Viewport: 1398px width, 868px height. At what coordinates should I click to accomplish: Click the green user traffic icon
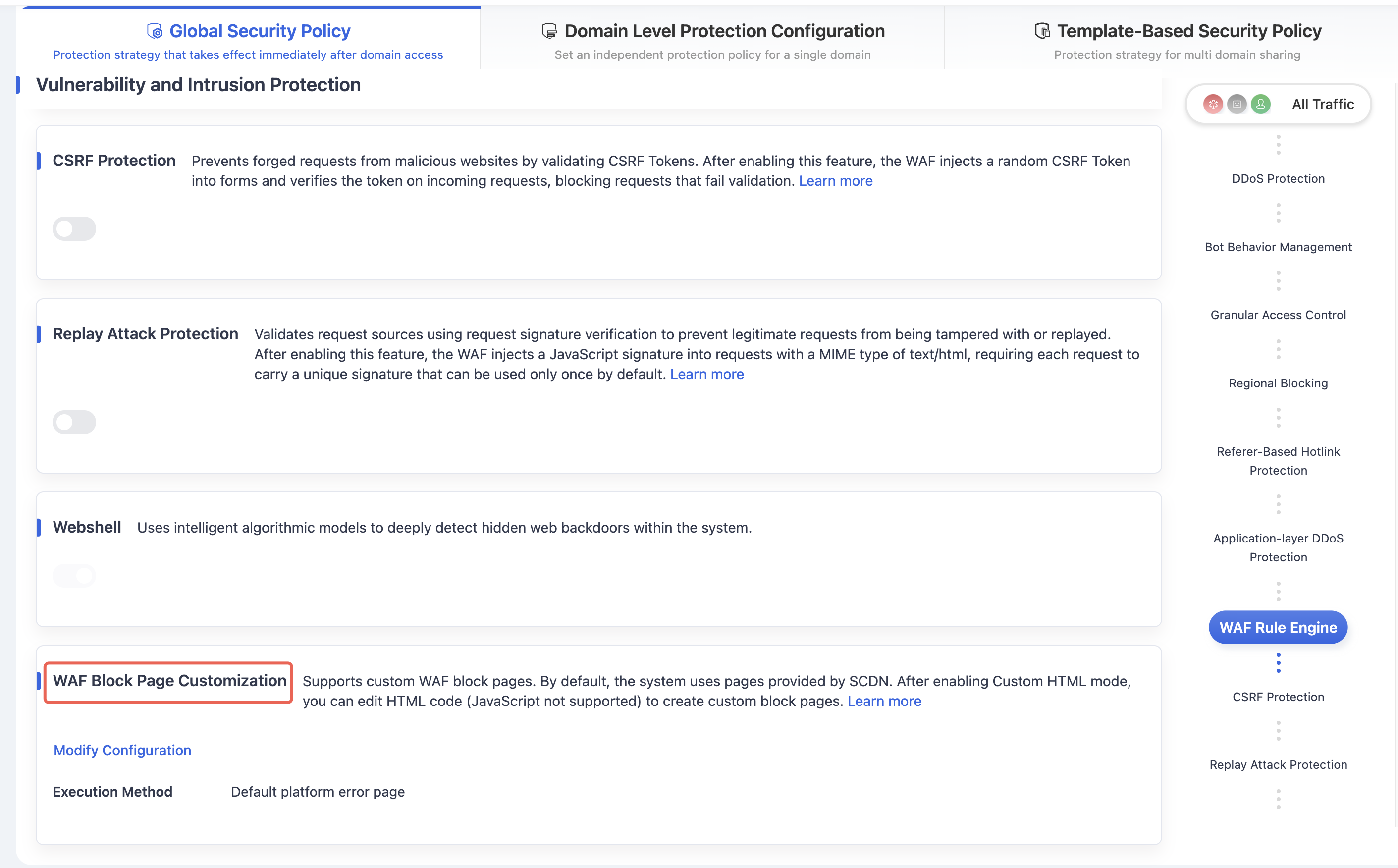click(x=1261, y=105)
